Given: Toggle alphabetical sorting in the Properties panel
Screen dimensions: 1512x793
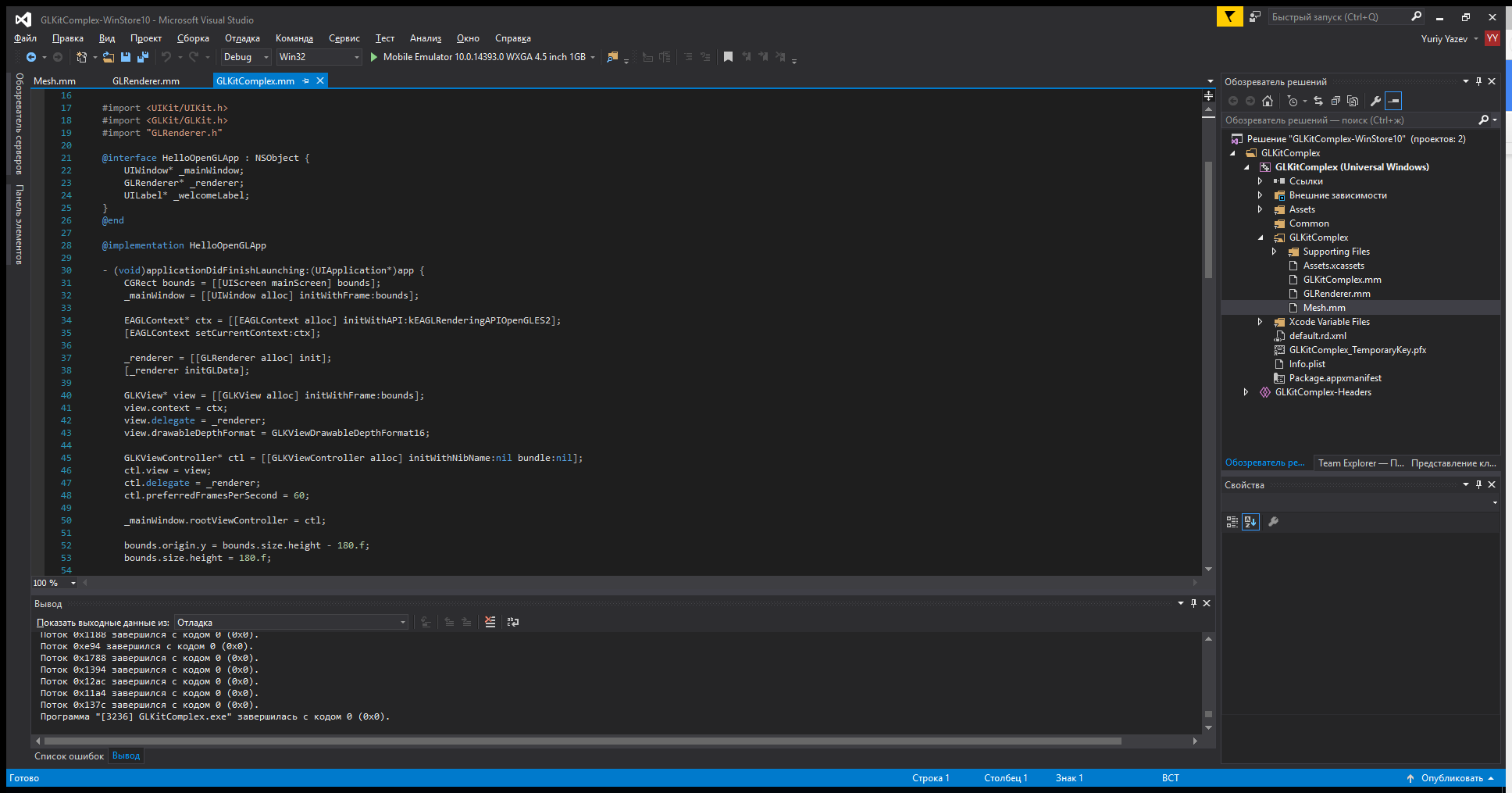Looking at the screenshot, I should (1250, 522).
